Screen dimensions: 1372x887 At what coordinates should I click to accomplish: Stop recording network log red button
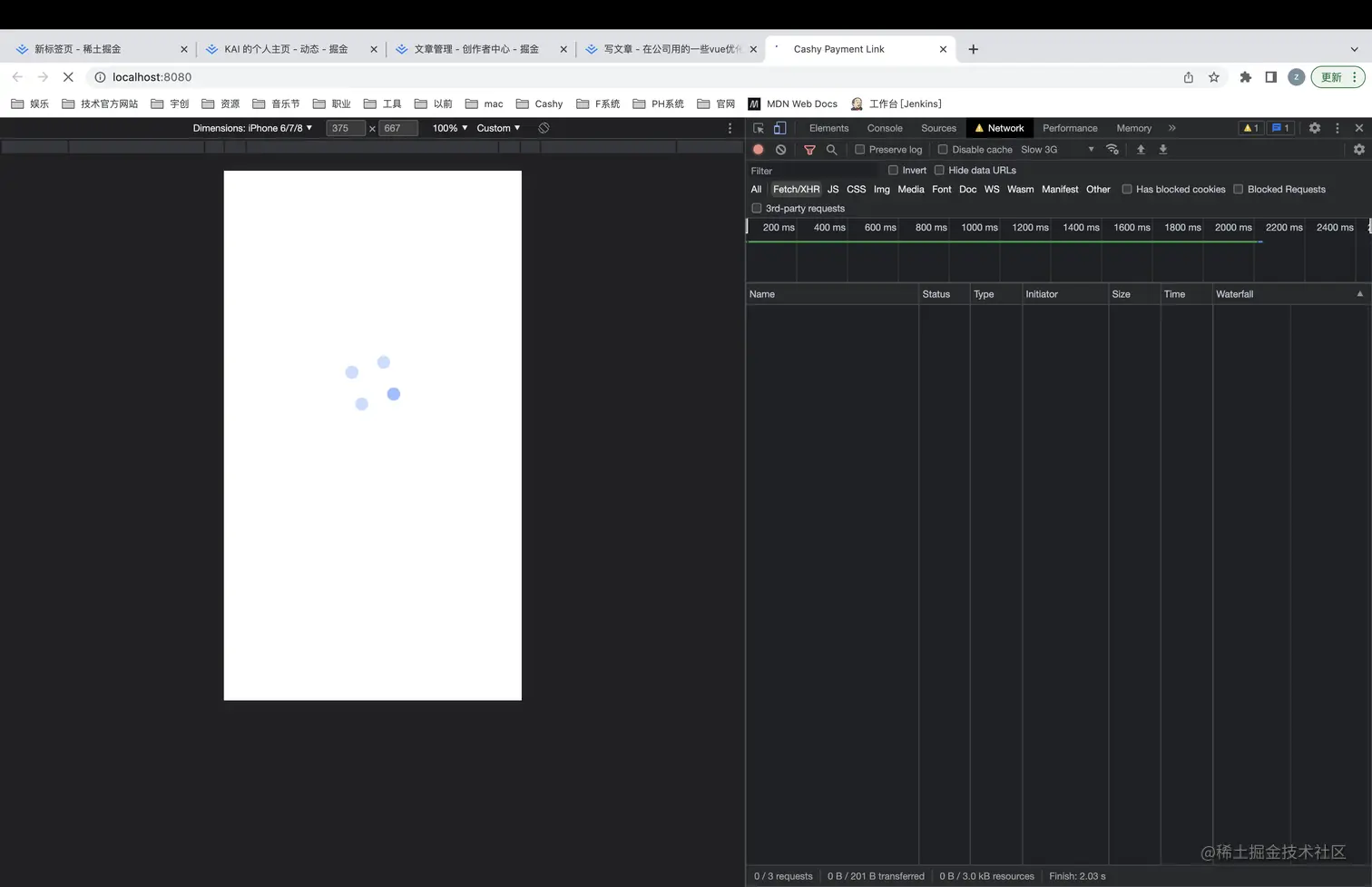[x=759, y=150]
